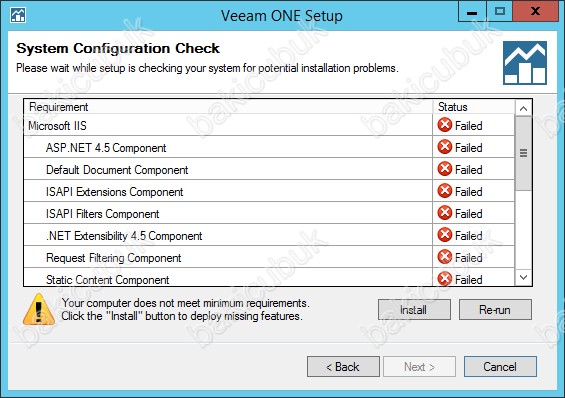Click the requirements list scrollbar thumb

[523, 153]
